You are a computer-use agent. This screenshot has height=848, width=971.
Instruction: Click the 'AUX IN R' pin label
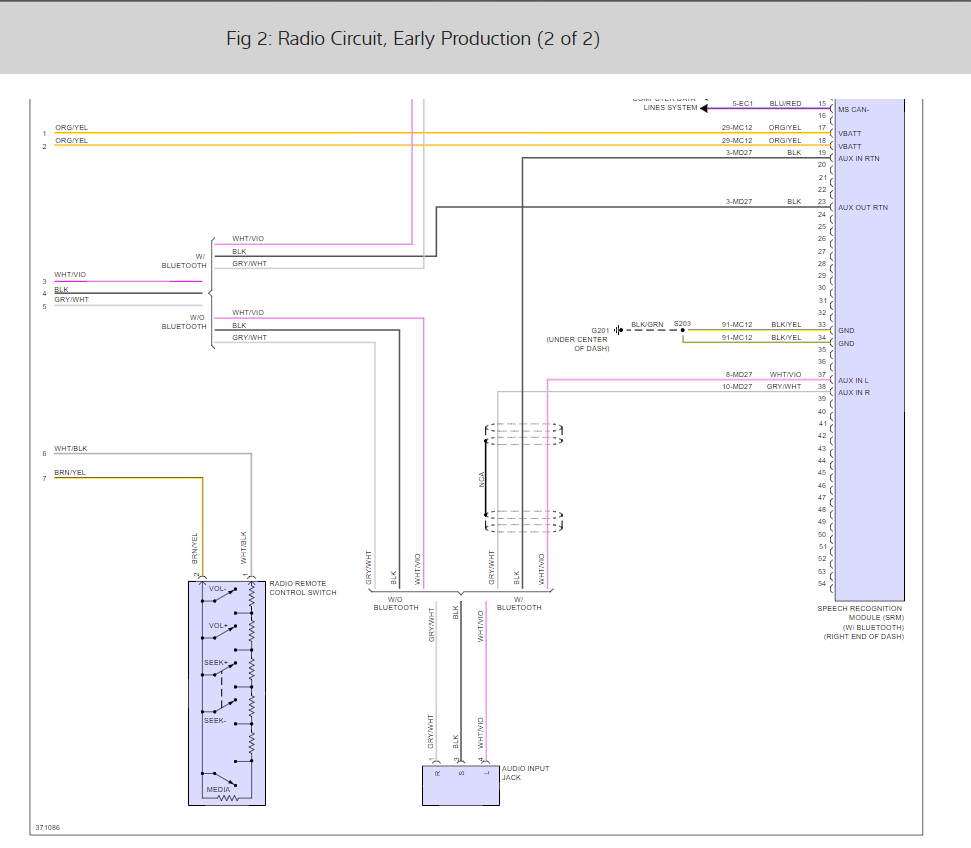[x=853, y=393]
